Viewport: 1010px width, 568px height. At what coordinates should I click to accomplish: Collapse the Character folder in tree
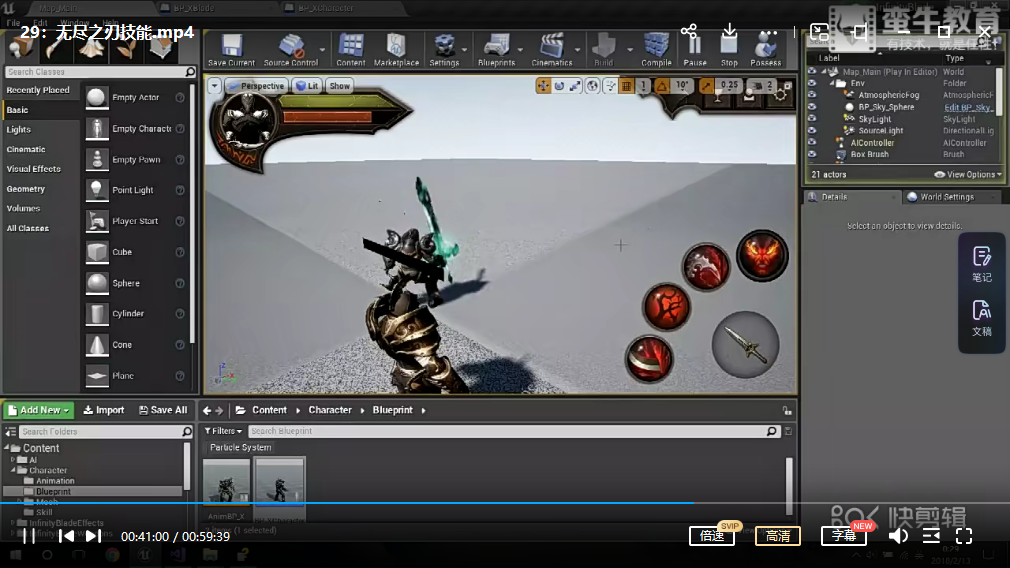coord(13,471)
